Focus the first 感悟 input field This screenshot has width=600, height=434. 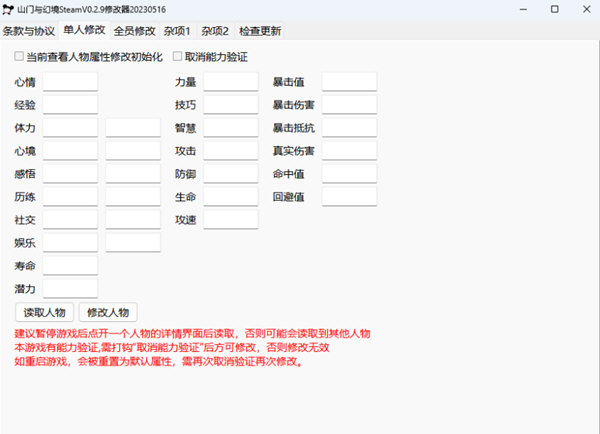70,173
